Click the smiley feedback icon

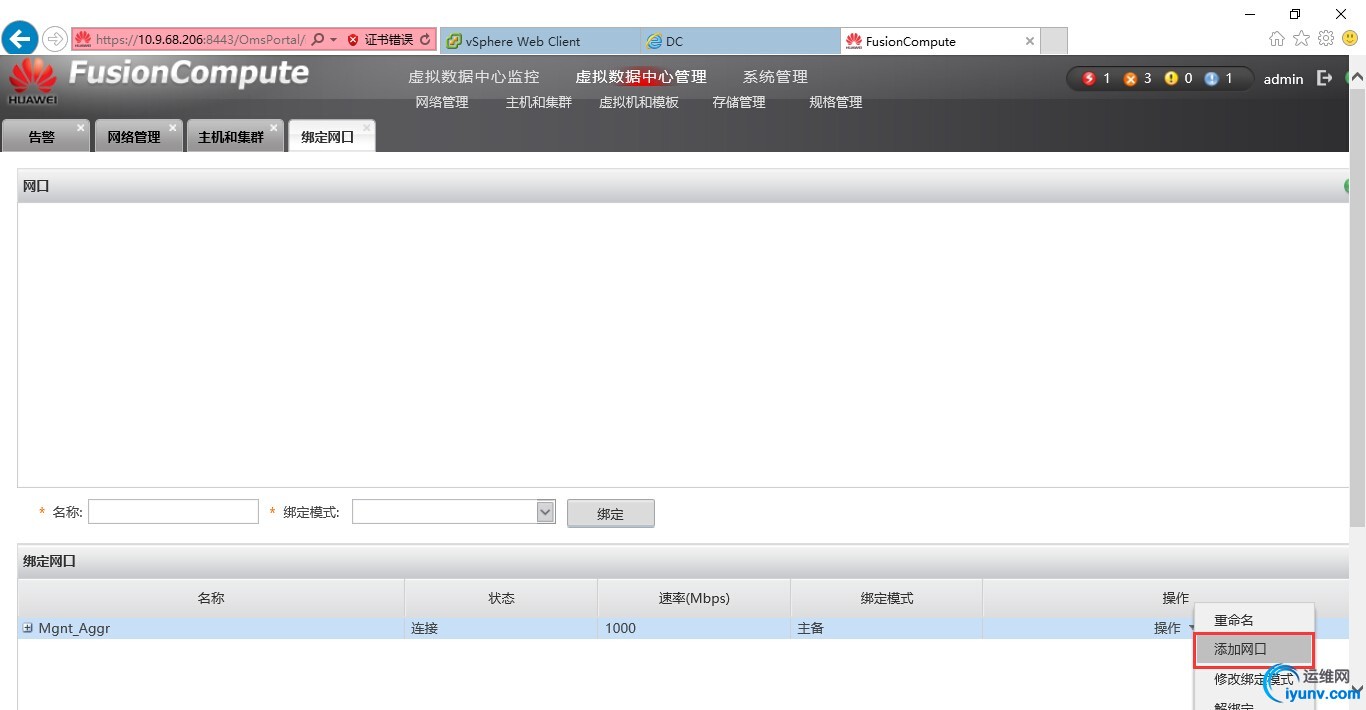(x=1350, y=38)
